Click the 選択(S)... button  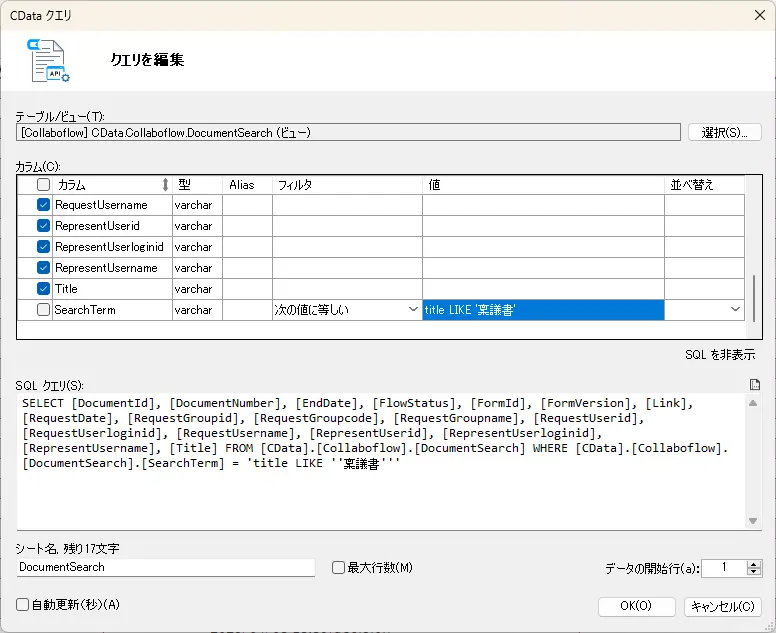click(725, 133)
